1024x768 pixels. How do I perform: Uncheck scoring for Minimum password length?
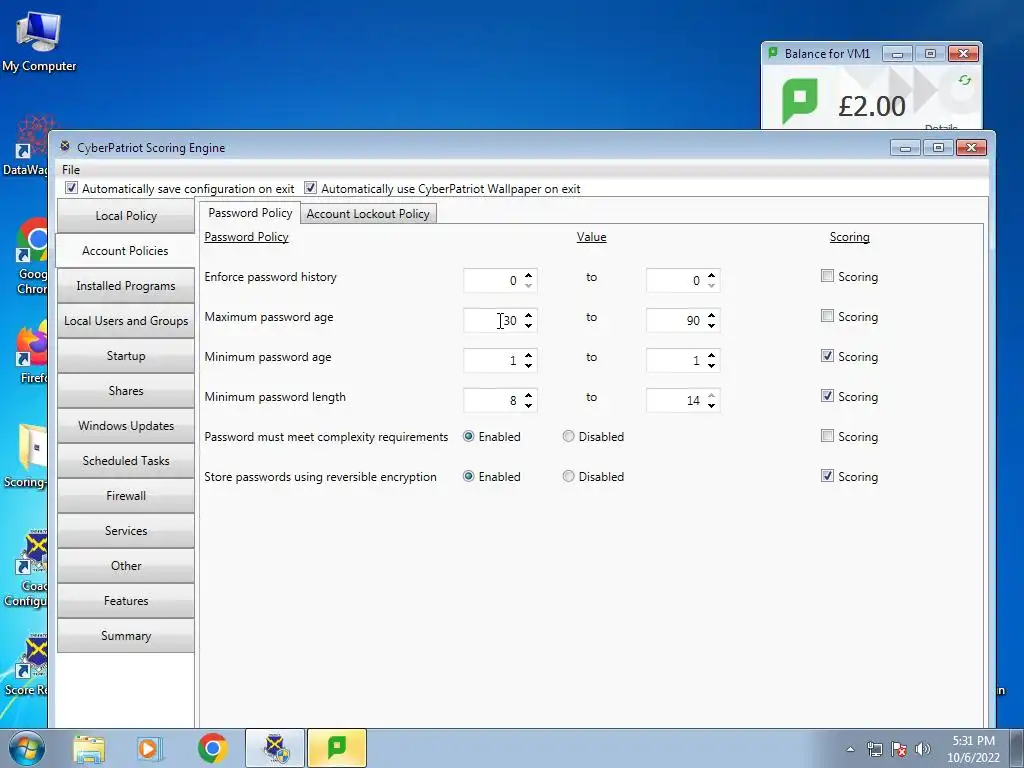pos(827,396)
